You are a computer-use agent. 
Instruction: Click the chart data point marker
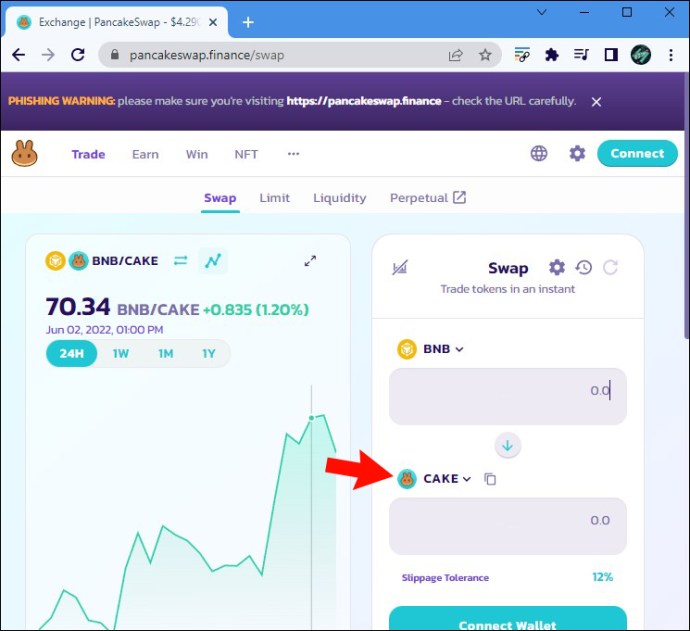tap(312, 418)
